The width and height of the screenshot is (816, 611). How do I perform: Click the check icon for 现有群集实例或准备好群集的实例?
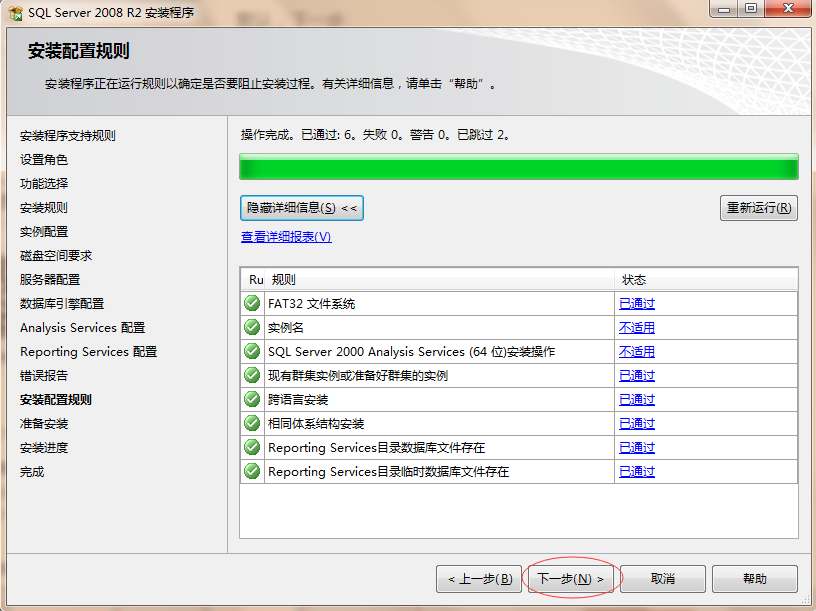click(252, 375)
